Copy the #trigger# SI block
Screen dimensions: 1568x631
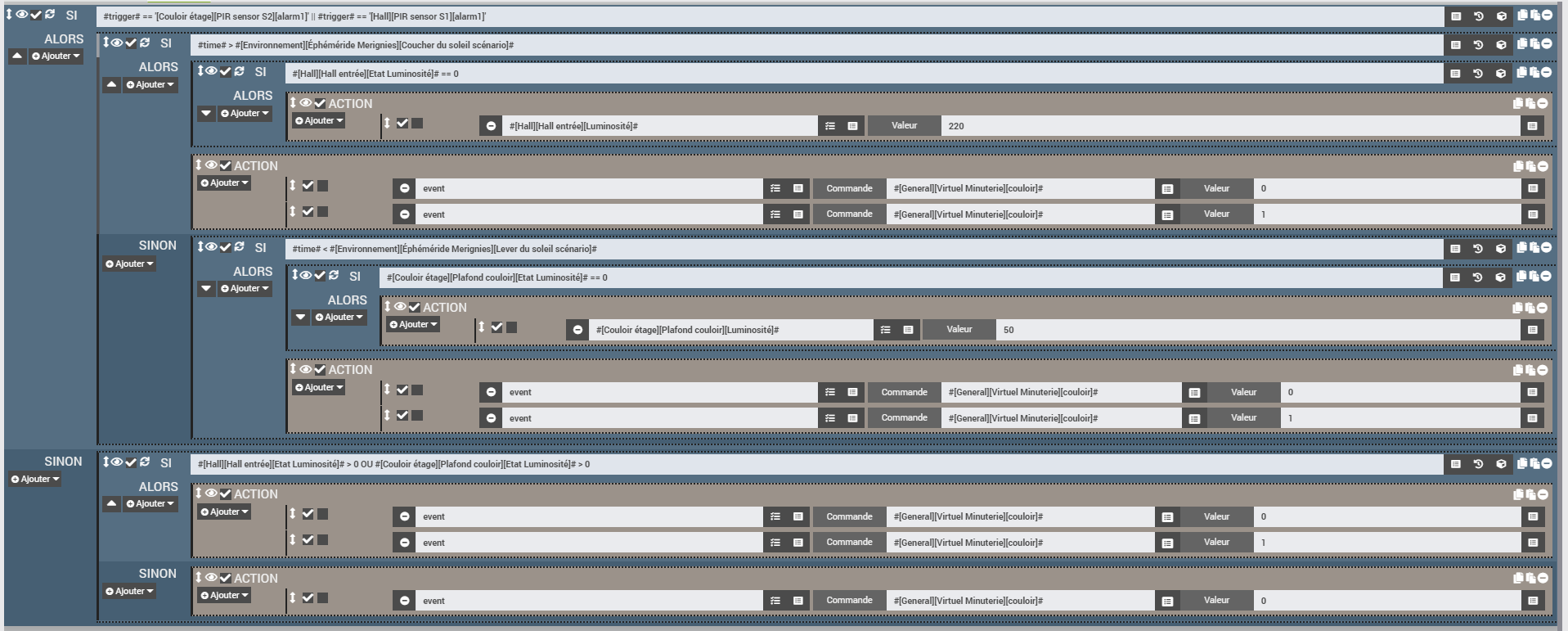click(x=1523, y=16)
